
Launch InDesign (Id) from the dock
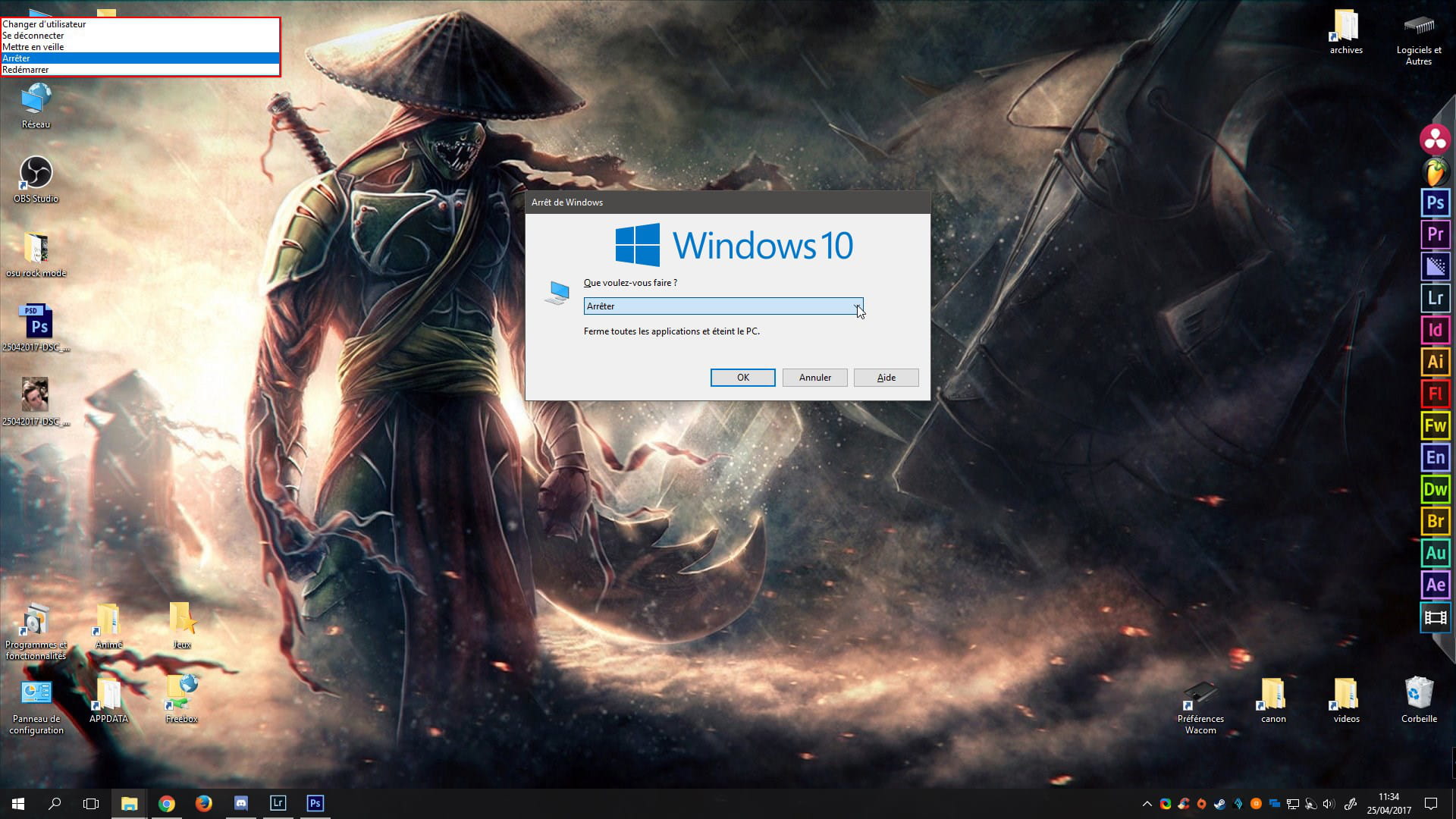pyautogui.click(x=1435, y=330)
